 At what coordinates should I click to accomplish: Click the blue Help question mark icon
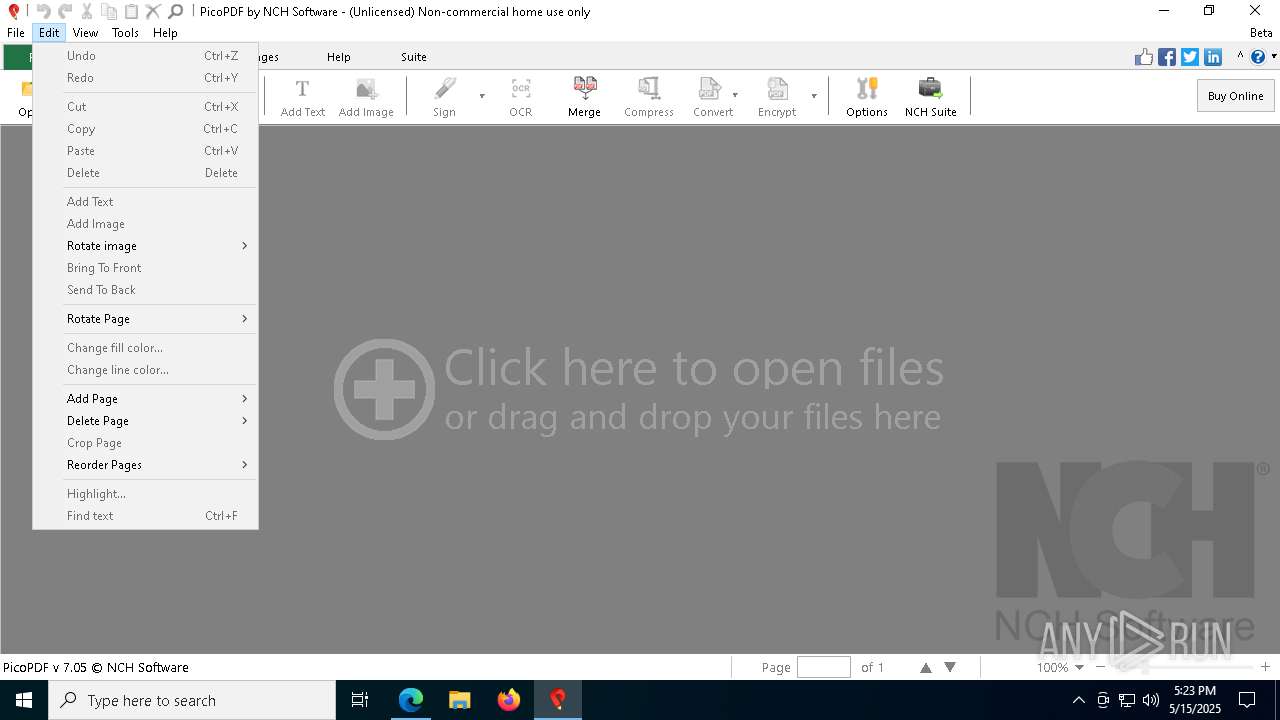pos(1258,57)
